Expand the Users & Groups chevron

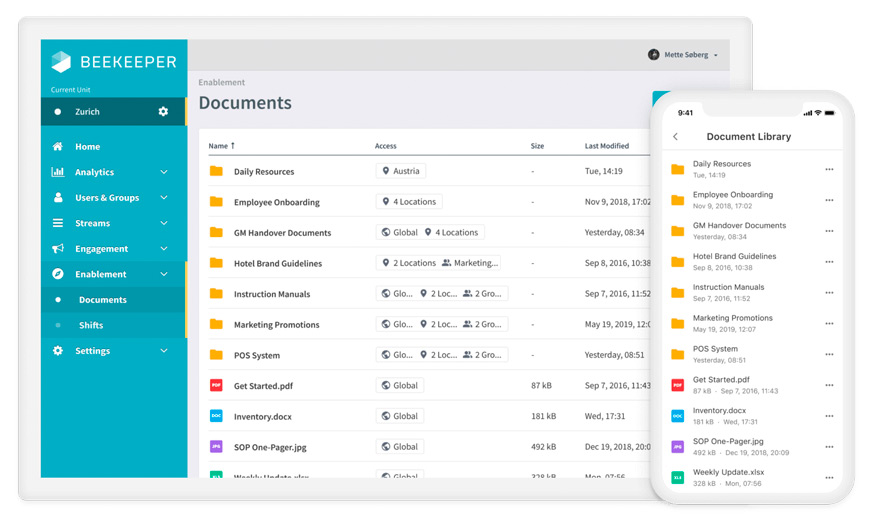(164, 197)
